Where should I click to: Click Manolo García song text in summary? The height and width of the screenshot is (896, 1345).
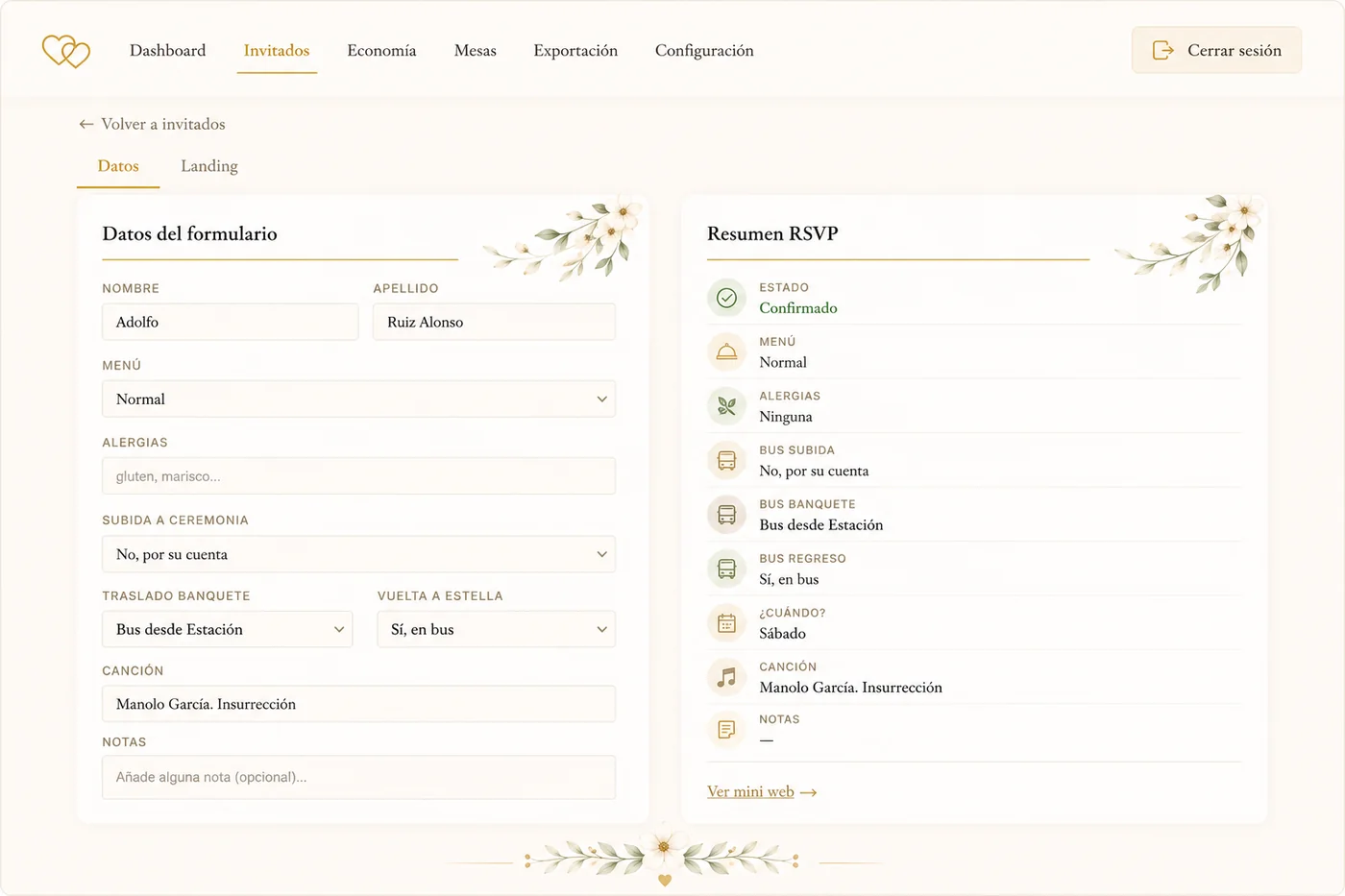click(x=851, y=688)
